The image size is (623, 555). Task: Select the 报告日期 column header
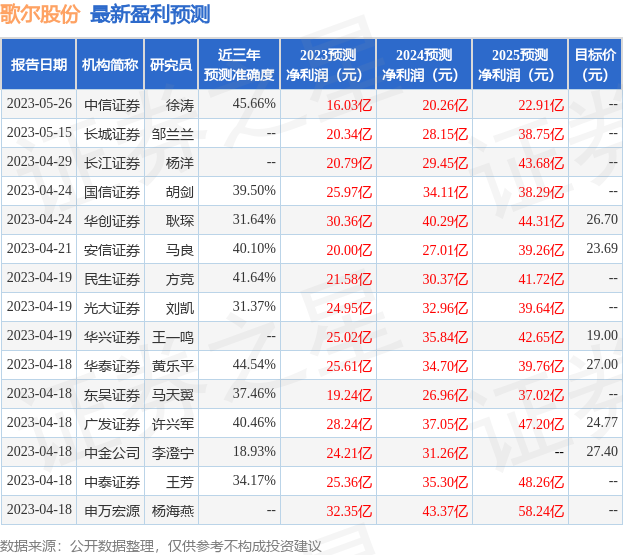coord(39,64)
